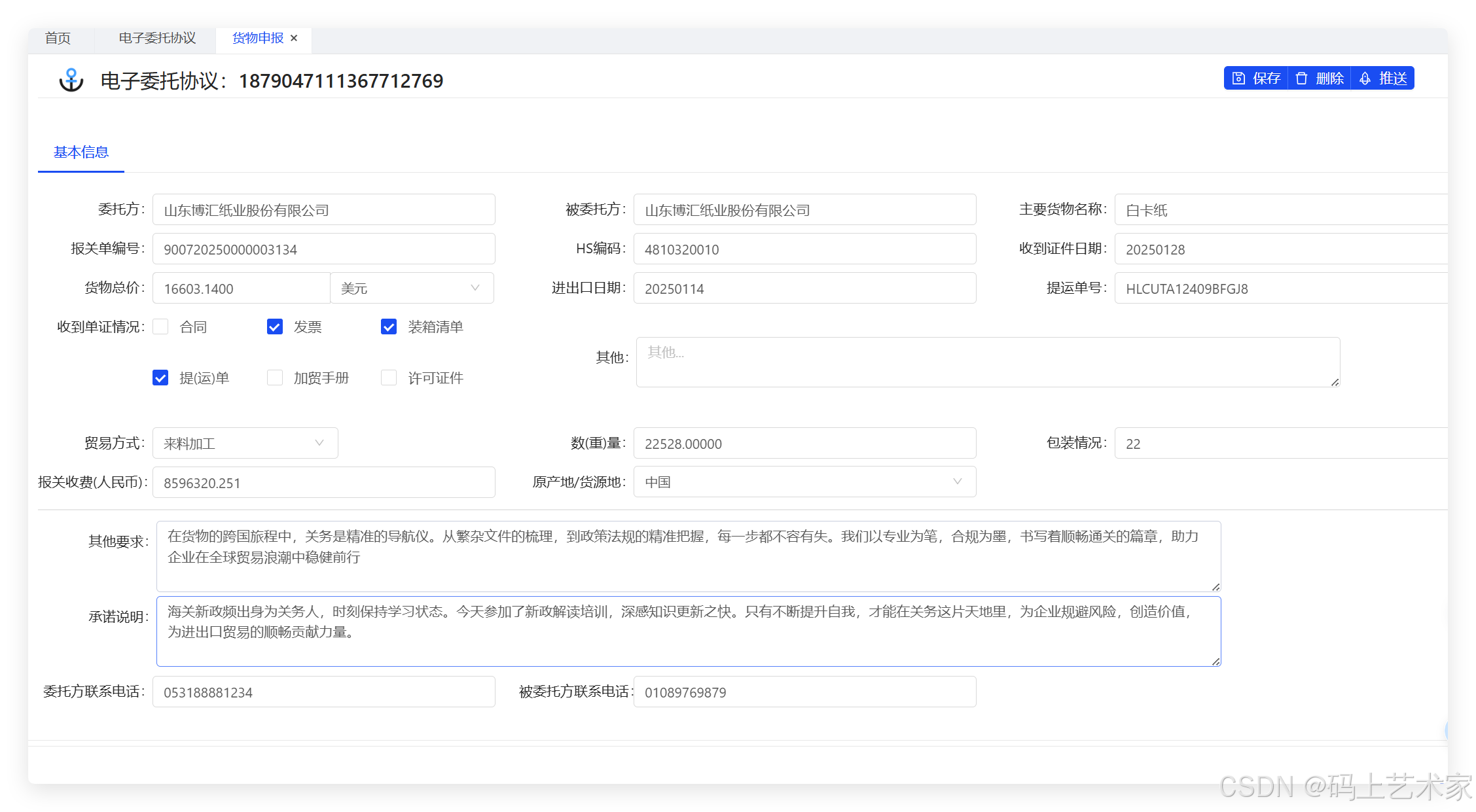The height and width of the screenshot is (812, 1476).
Task: Click the 委托方 input field
Action: point(323,210)
